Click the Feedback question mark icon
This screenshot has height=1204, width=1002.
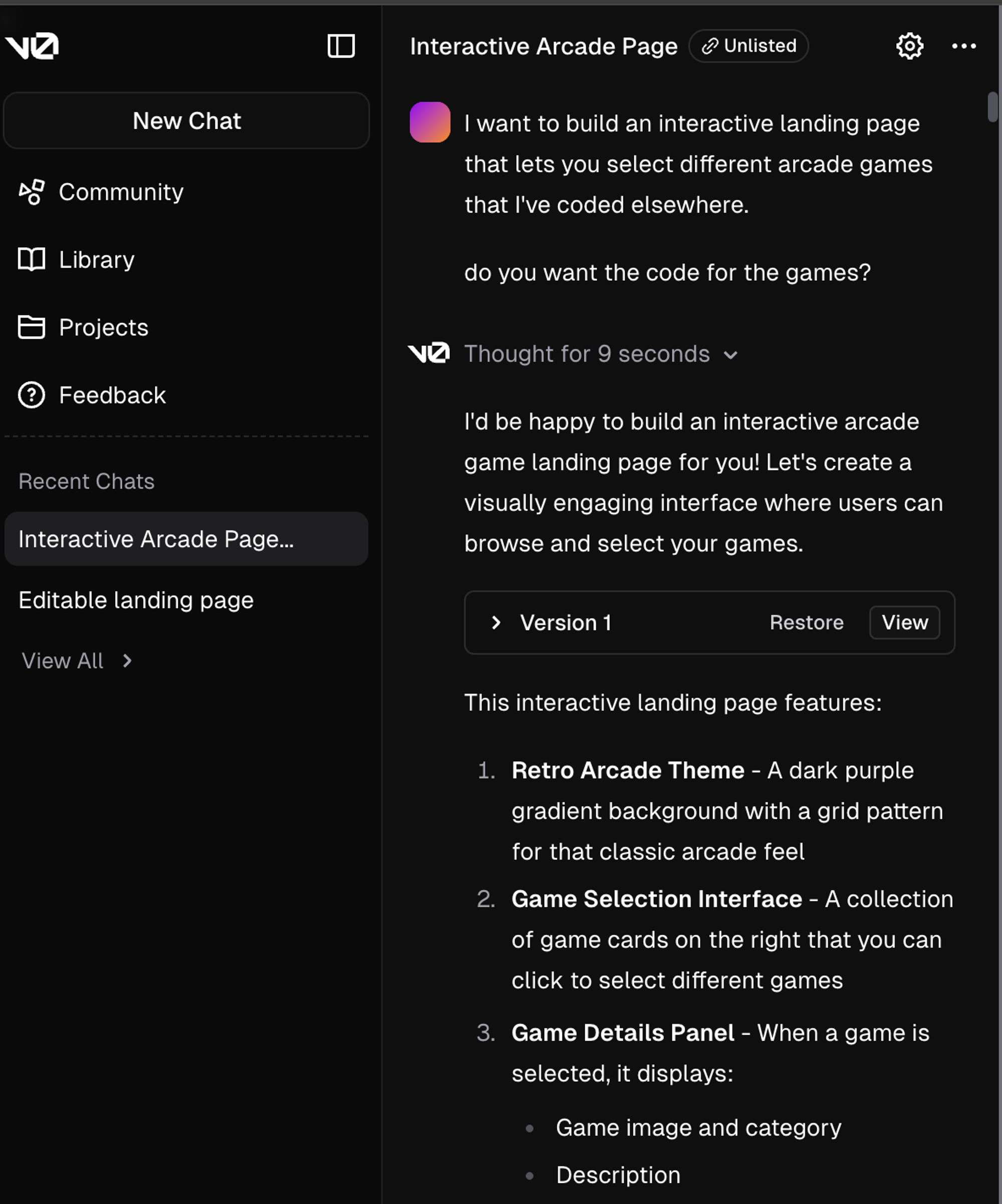[32, 395]
